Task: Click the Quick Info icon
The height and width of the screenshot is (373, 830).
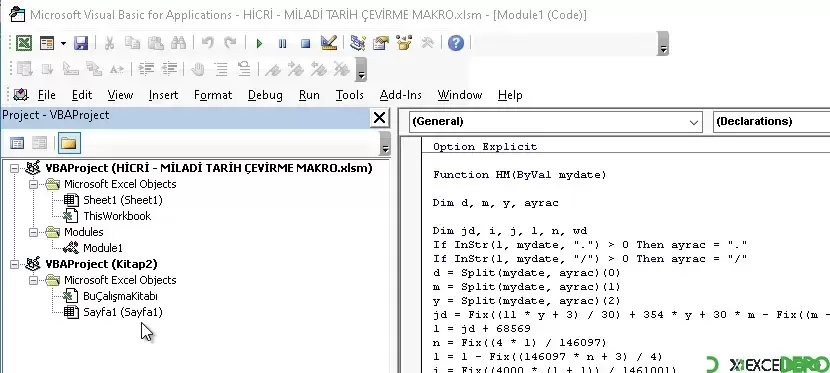Action: tap(70, 69)
